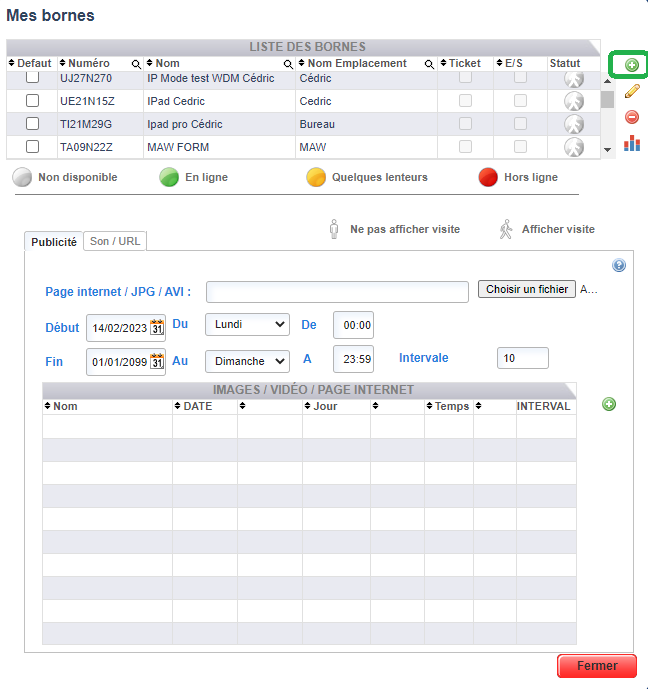Click status icon for UJ27N270 row
The width and height of the screenshot is (648, 689).
(574, 79)
